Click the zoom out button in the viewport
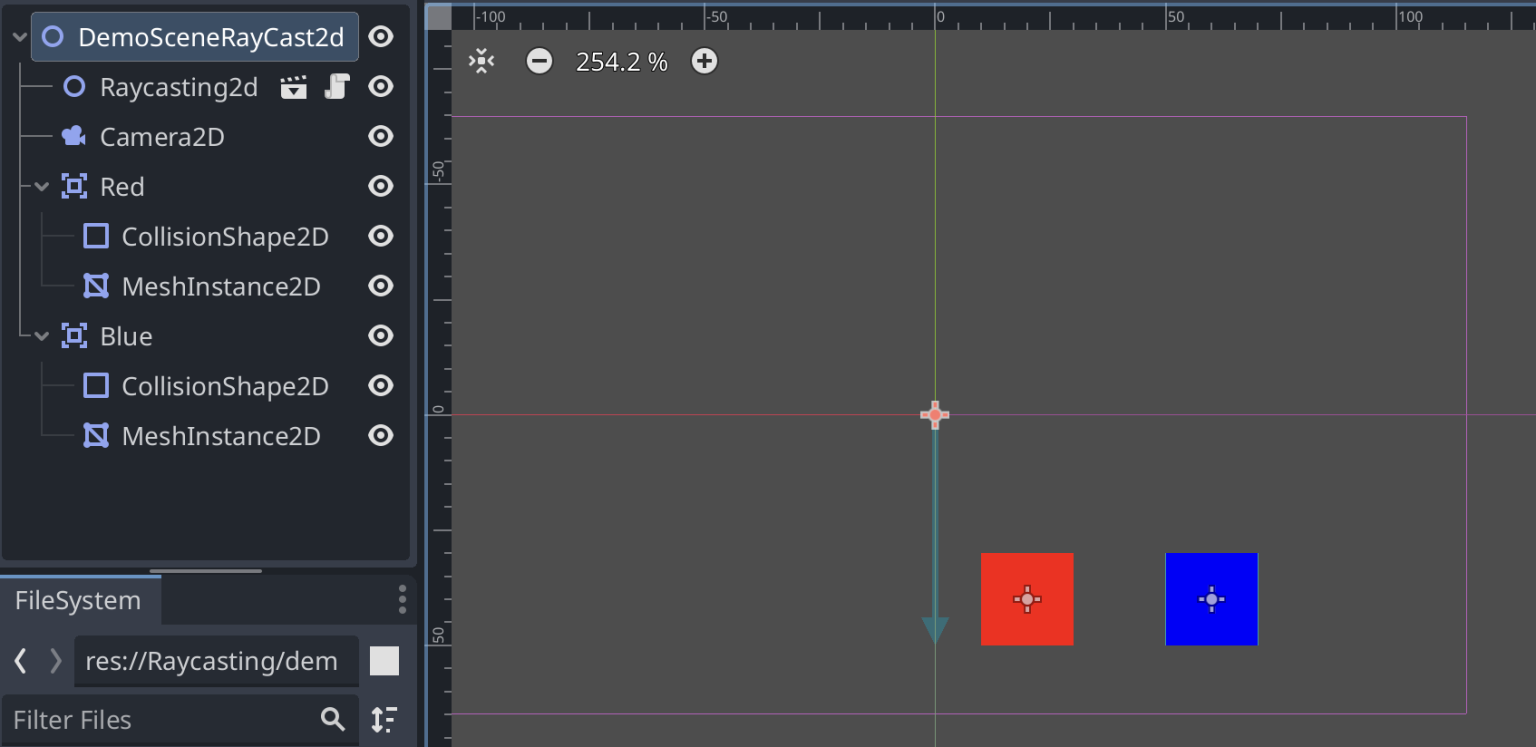The image size is (1536, 747). point(539,61)
